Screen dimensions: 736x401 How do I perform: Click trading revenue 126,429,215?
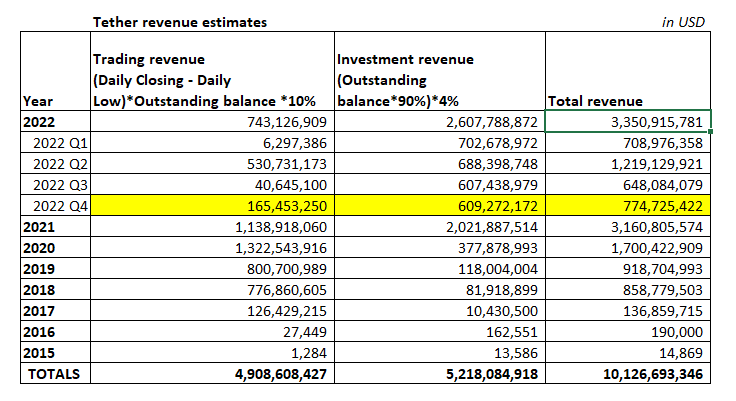212,310
